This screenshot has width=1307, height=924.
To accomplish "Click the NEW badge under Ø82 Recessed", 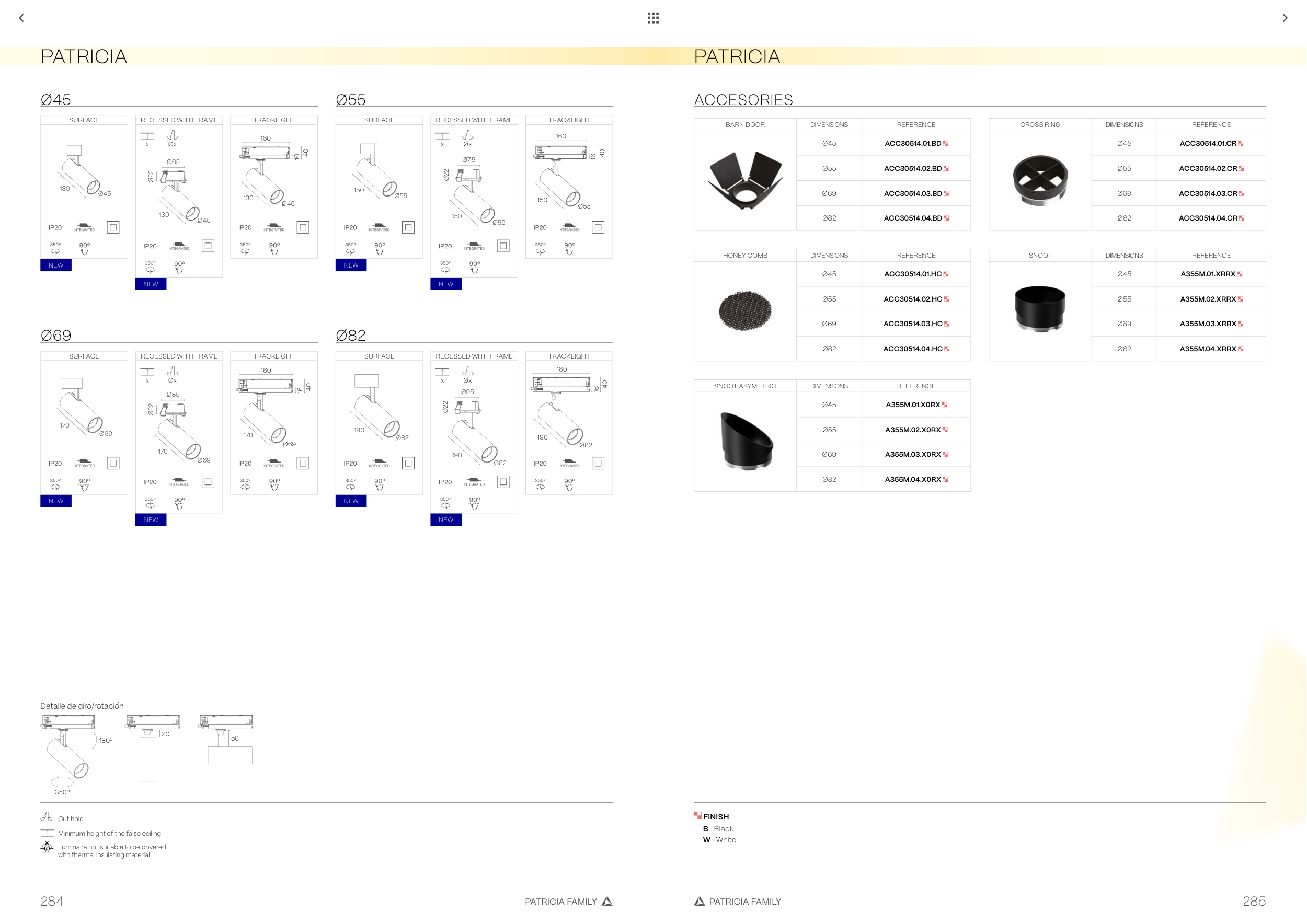I will pos(446,520).
